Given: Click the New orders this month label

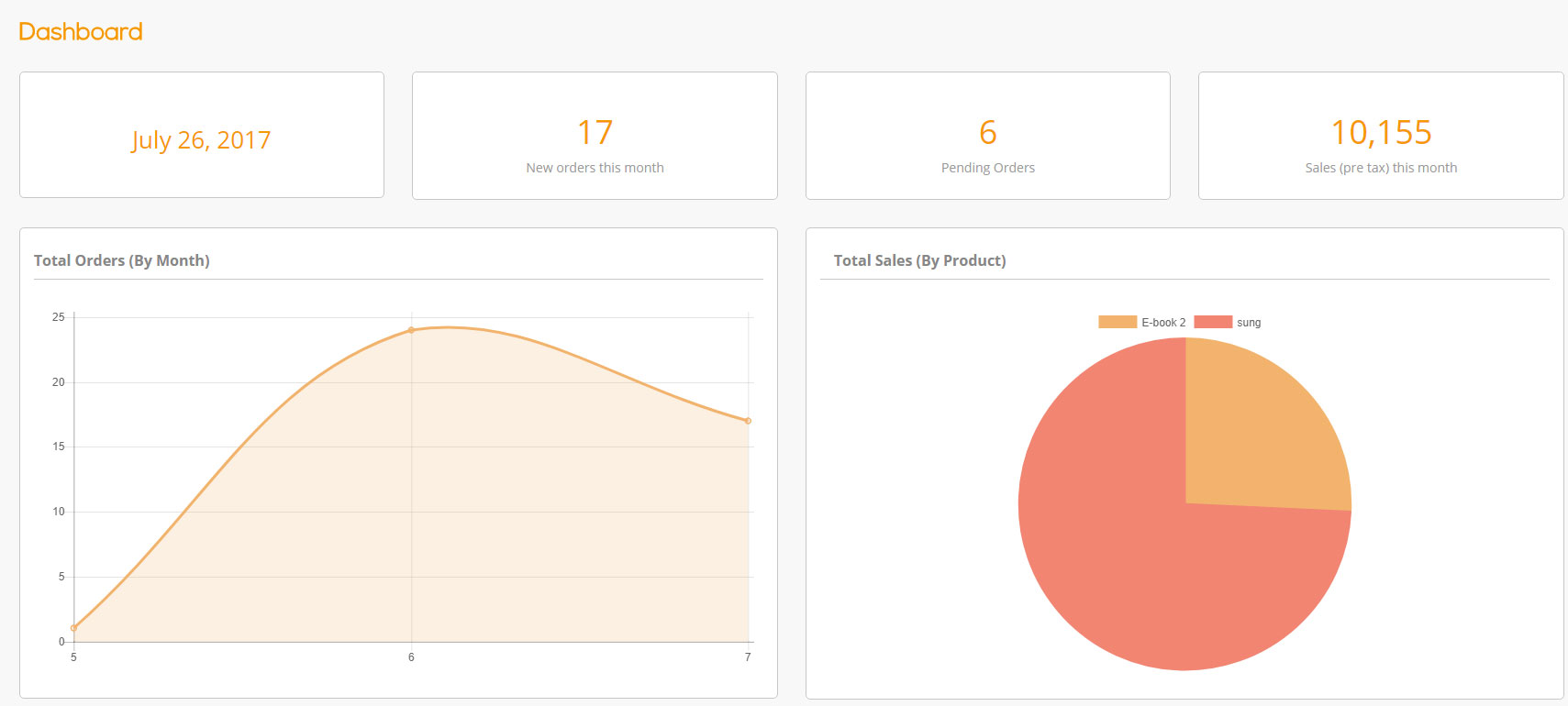Looking at the screenshot, I should (x=595, y=168).
